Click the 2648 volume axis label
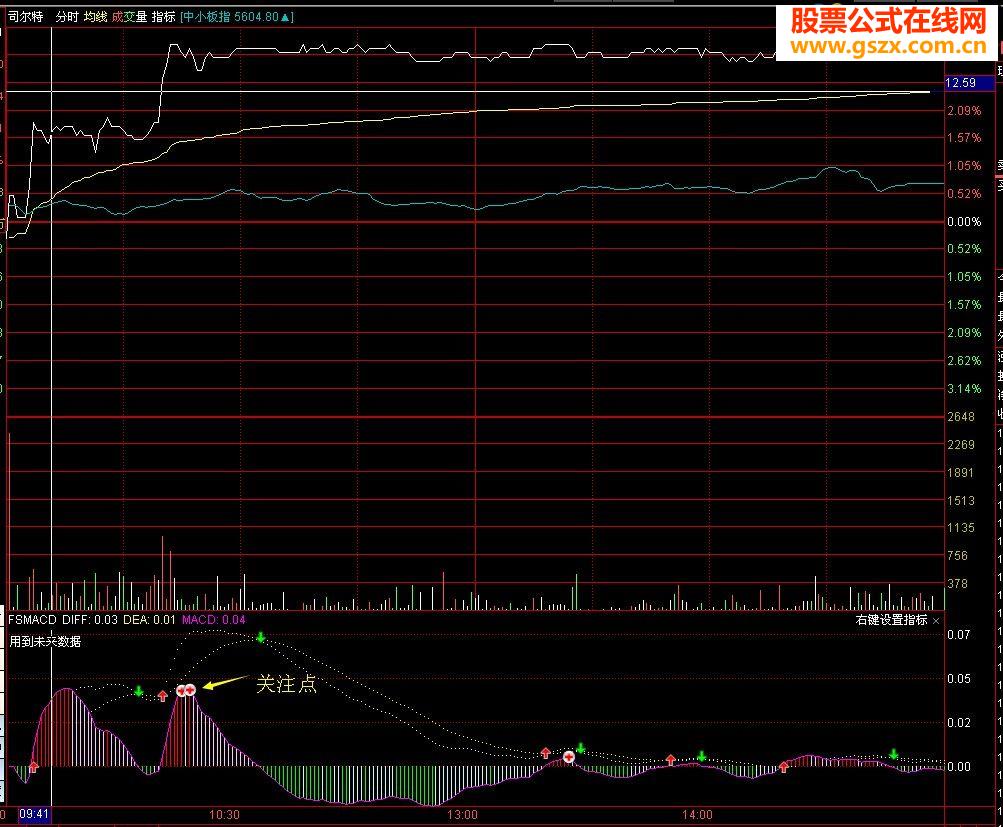The image size is (1003, 827). [961, 417]
